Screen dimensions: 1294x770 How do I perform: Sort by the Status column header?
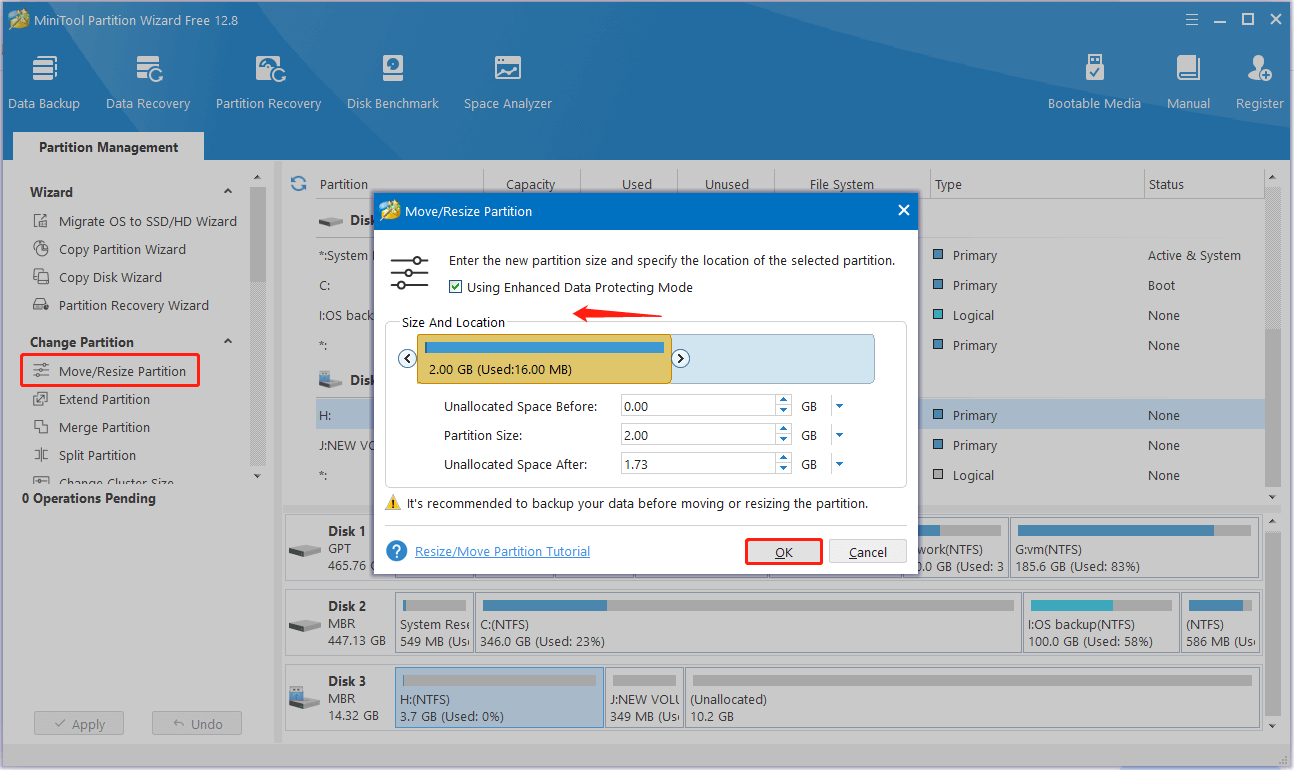click(x=1204, y=184)
